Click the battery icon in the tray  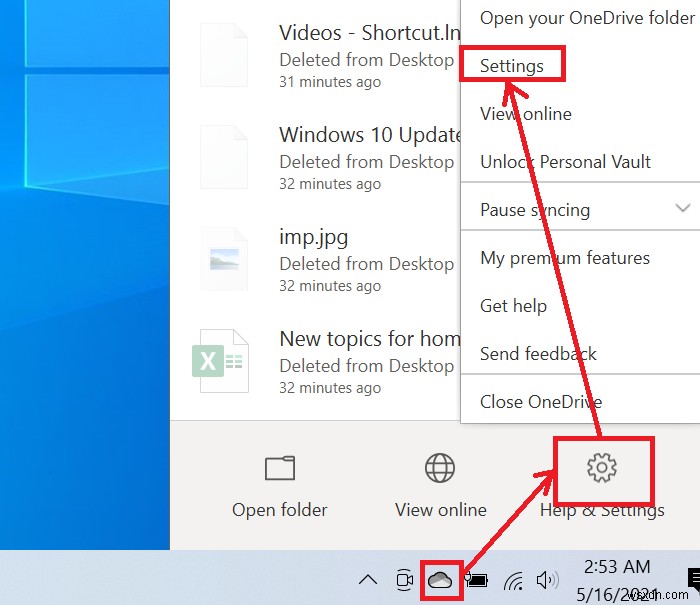(477, 580)
